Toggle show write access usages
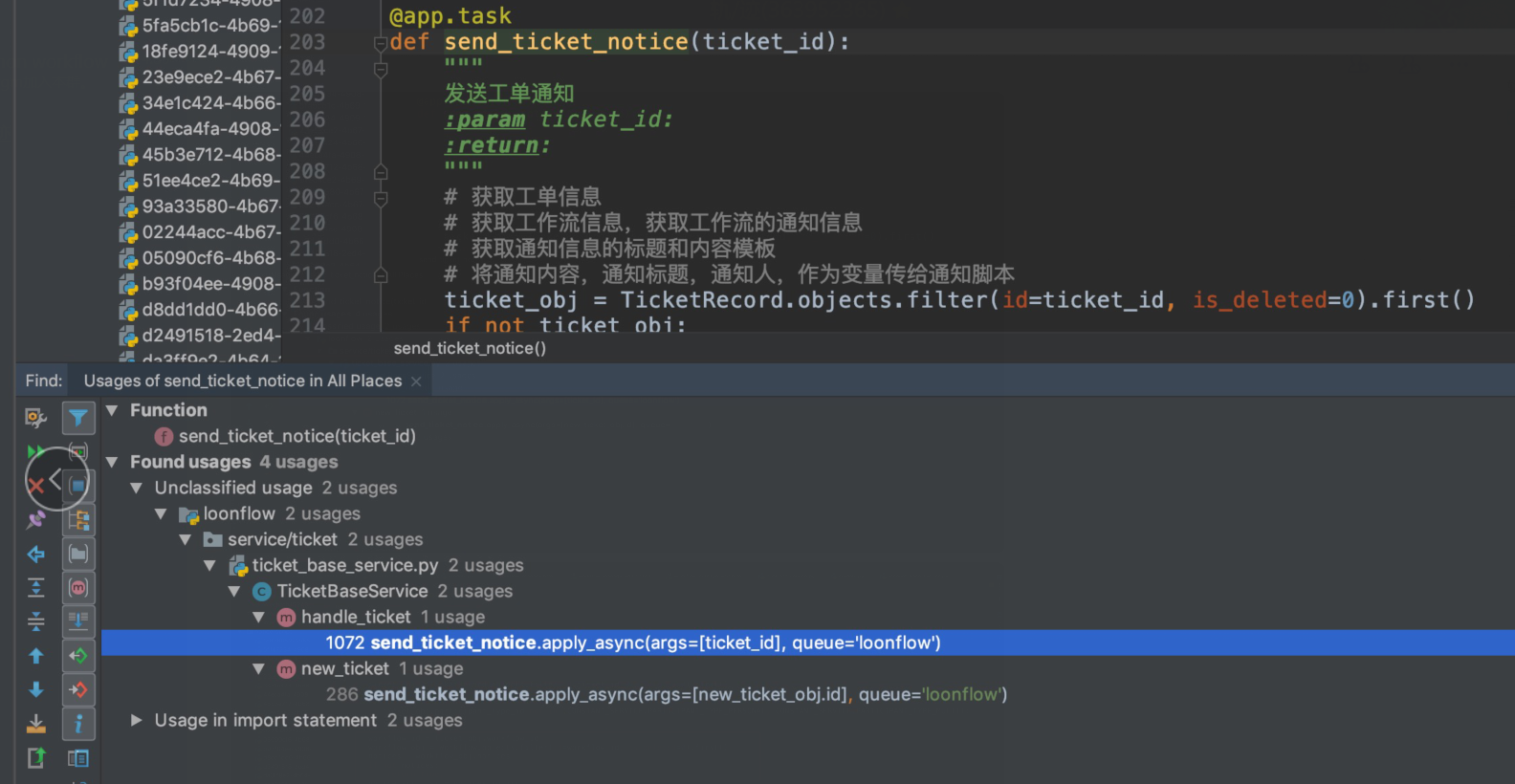This screenshot has width=1515, height=784. [78, 689]
